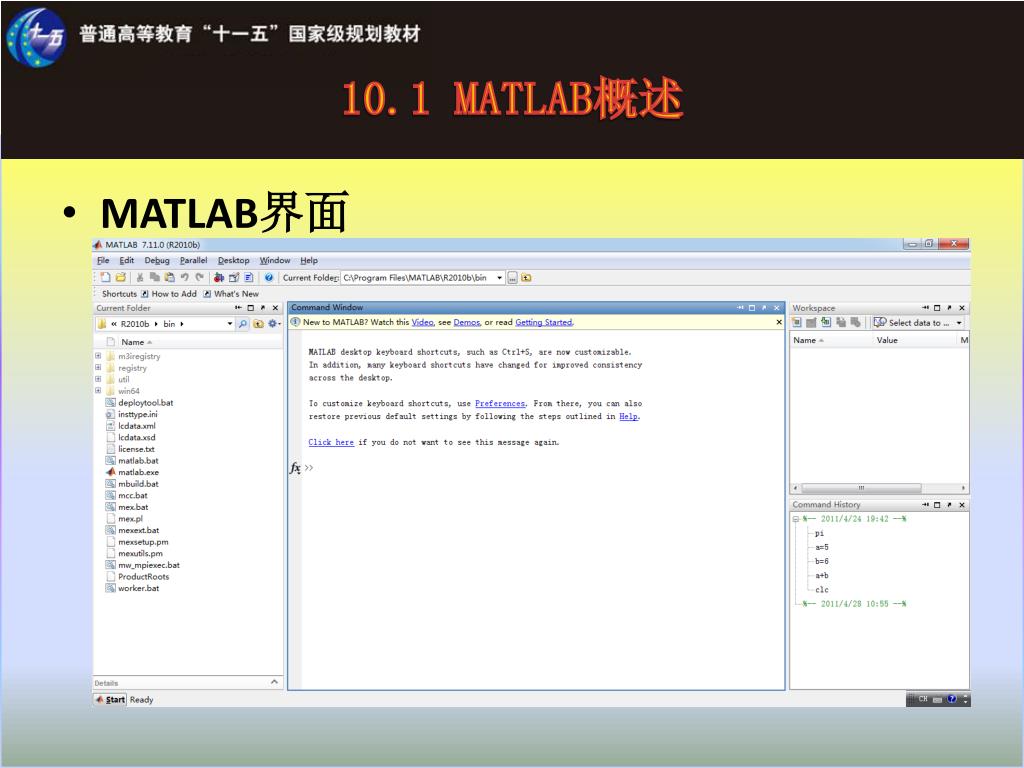The image size is (1024, 768).
Task: Expand the util folder
Action: (x=98, y=379)
